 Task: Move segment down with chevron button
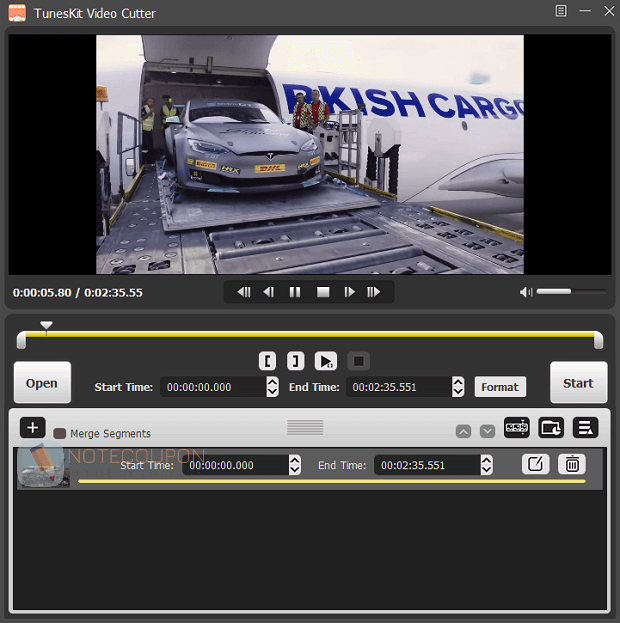(487, 431)
